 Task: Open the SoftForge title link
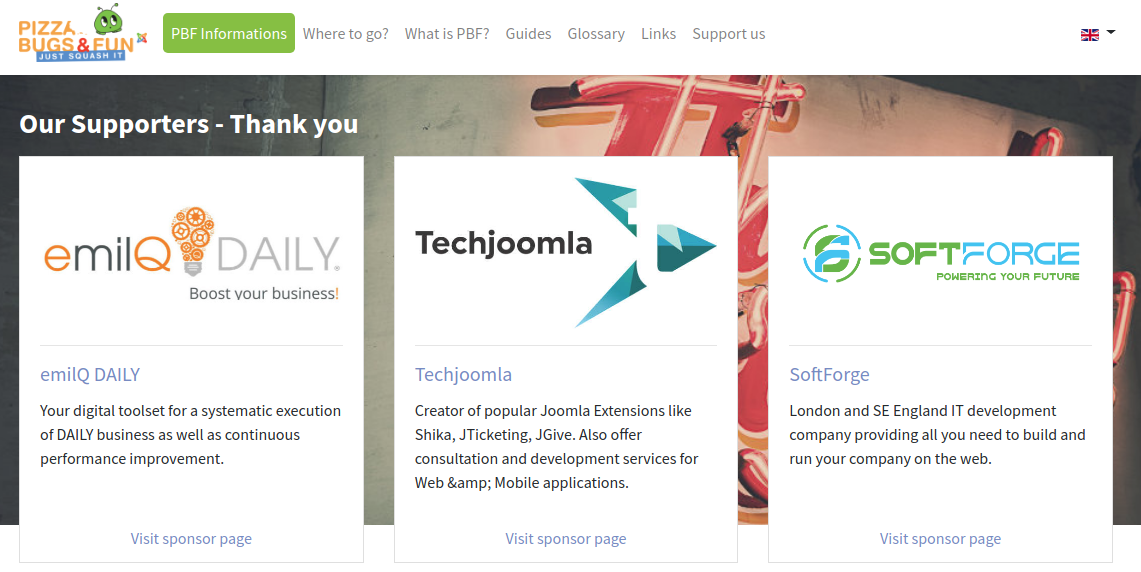point(829,375)
